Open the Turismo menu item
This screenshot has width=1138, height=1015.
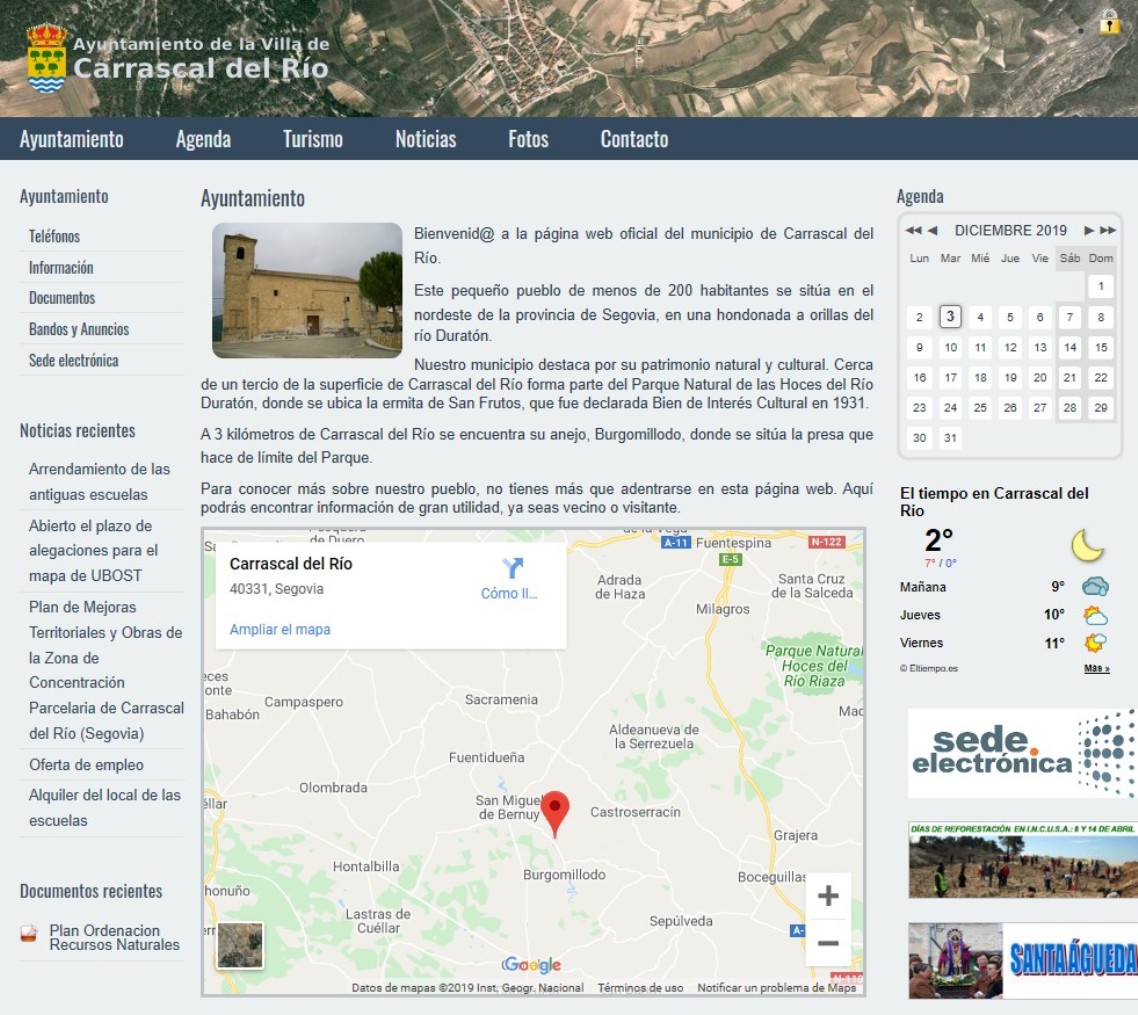click(x=312, y=139)
